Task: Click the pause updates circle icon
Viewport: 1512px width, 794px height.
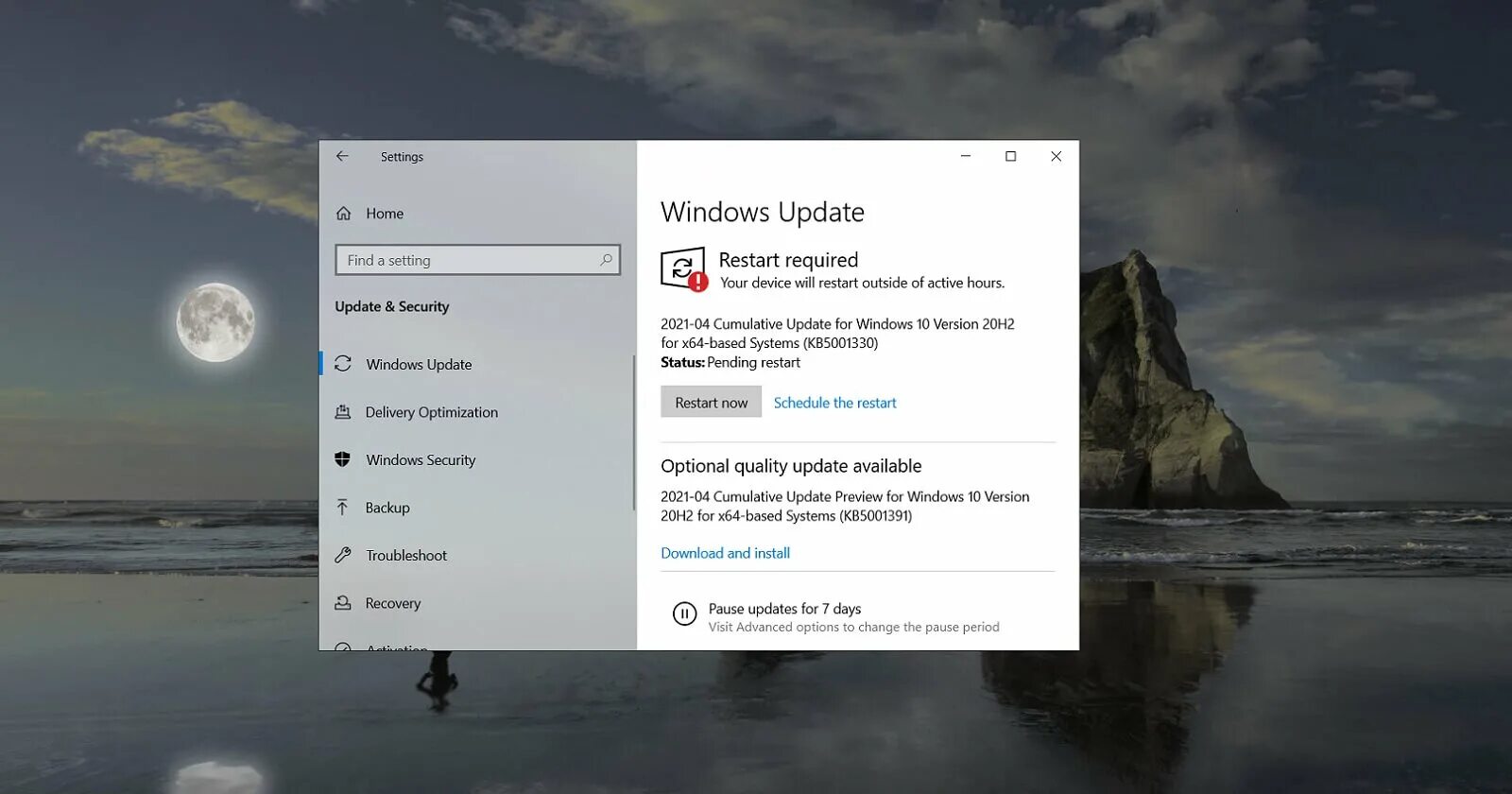Action: tap(684, 613)
